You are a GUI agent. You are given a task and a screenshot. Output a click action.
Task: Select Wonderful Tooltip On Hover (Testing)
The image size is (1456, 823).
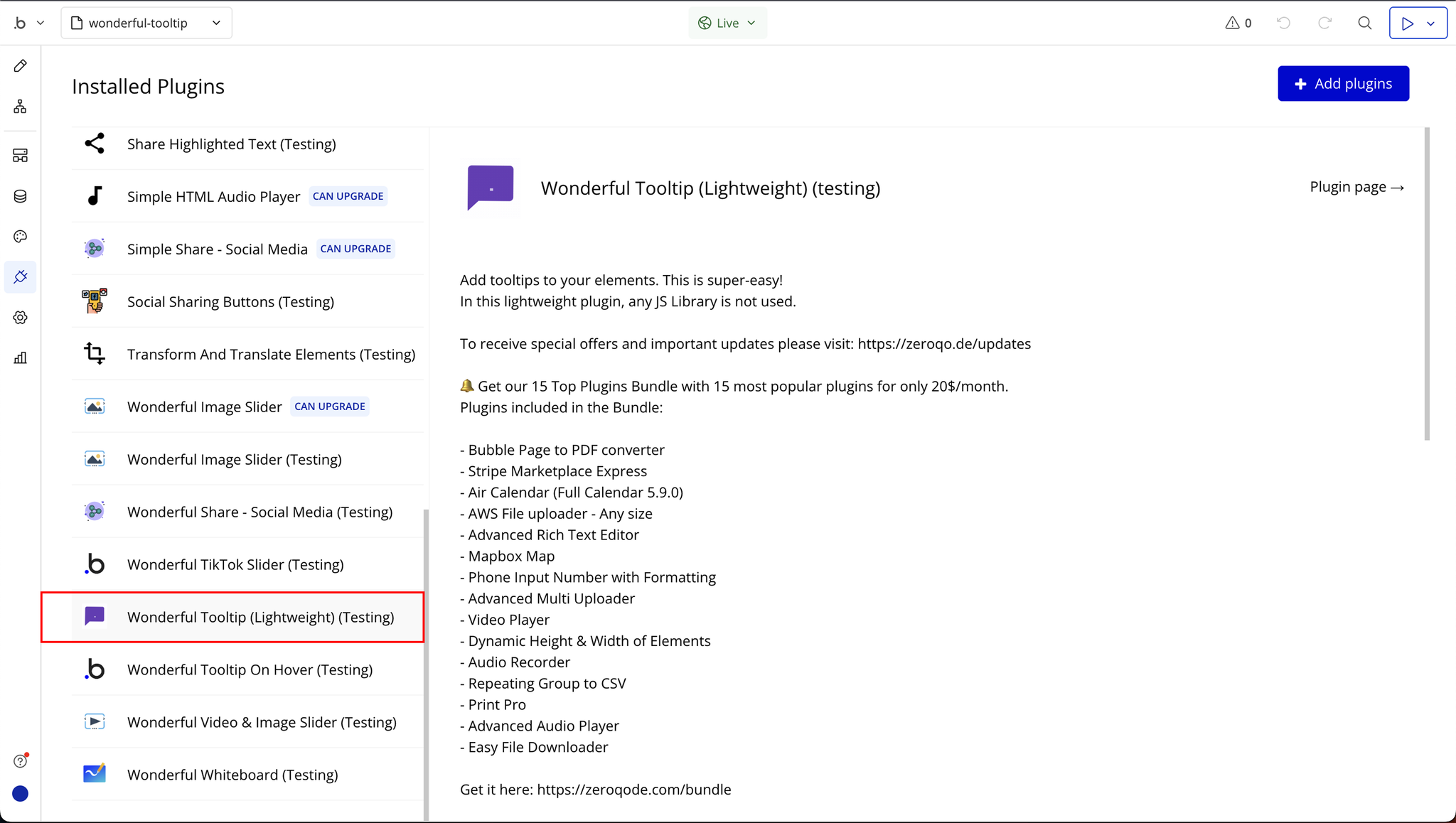coord(247,669)
